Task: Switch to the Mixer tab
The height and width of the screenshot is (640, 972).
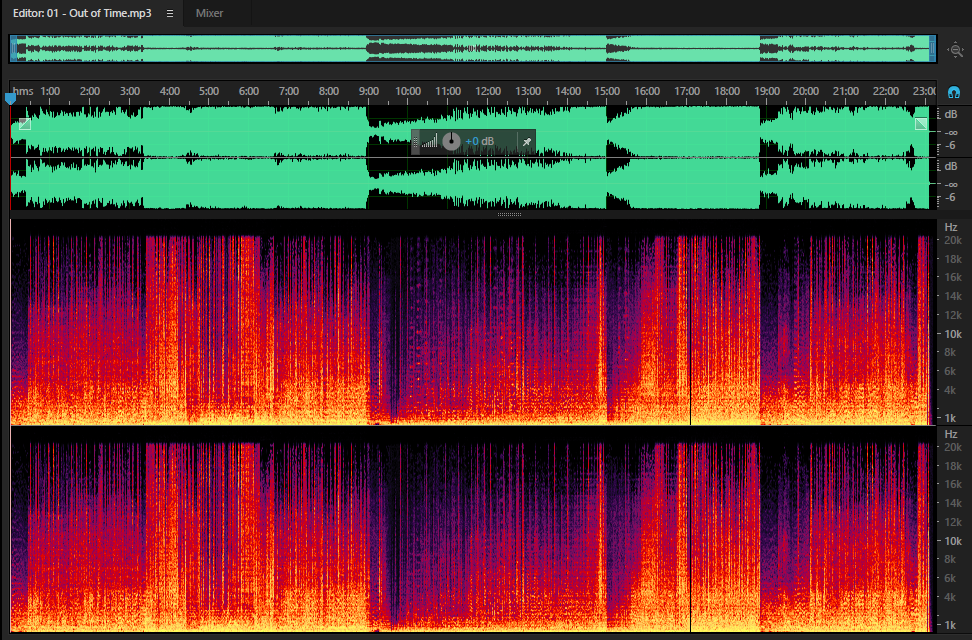Action: point(210,13)
